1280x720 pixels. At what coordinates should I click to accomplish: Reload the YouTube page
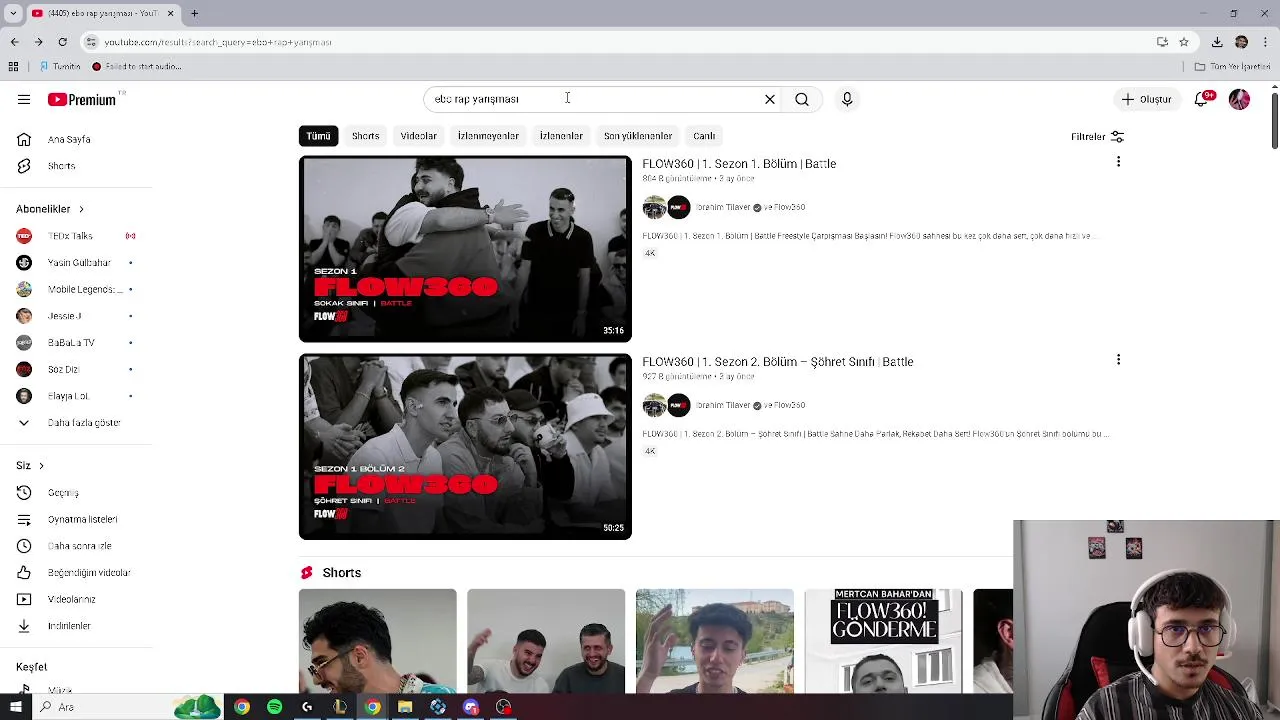[x=62, y=42]
